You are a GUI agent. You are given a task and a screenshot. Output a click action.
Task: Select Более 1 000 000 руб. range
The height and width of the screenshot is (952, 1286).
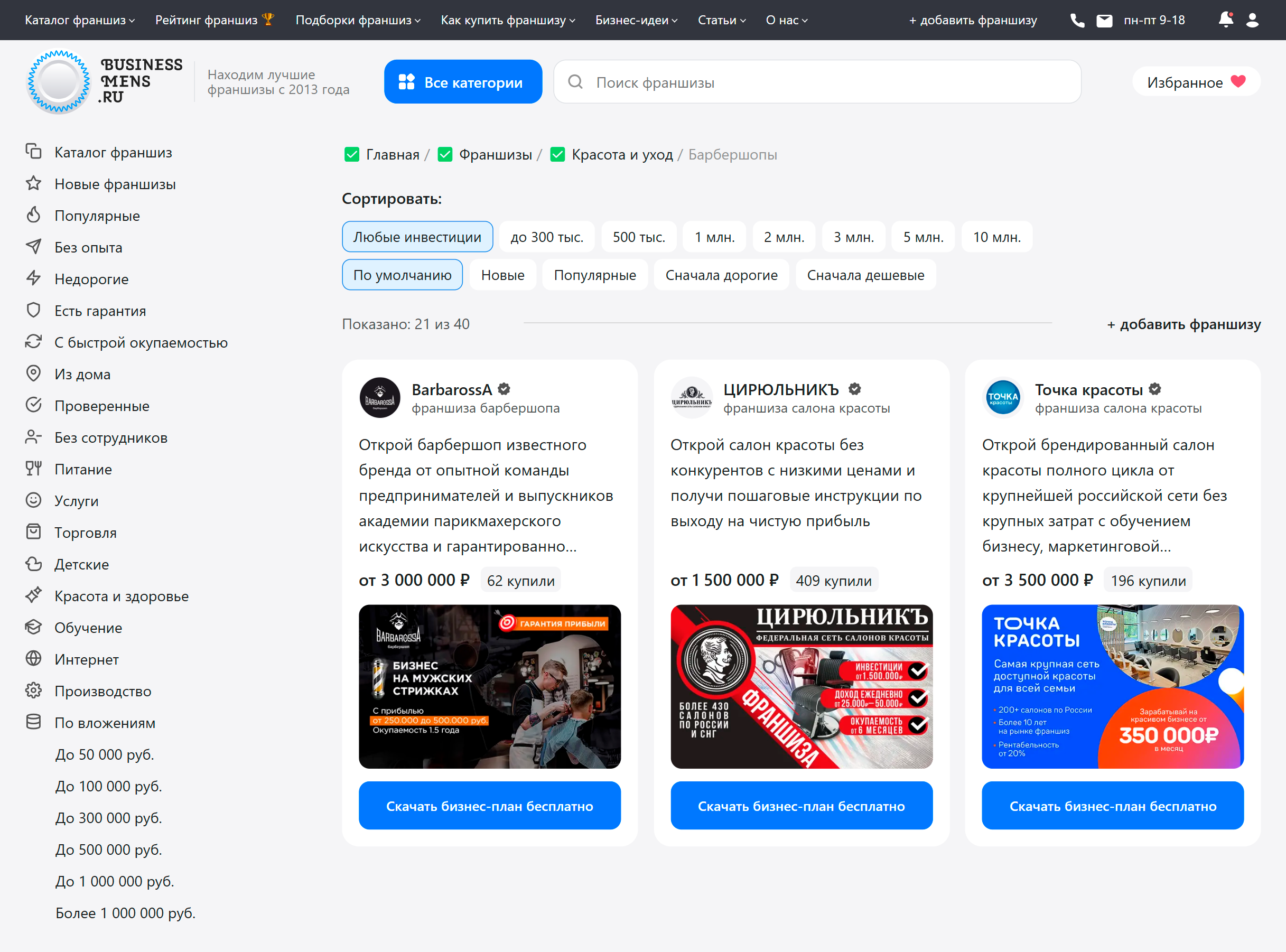[125, 913]
